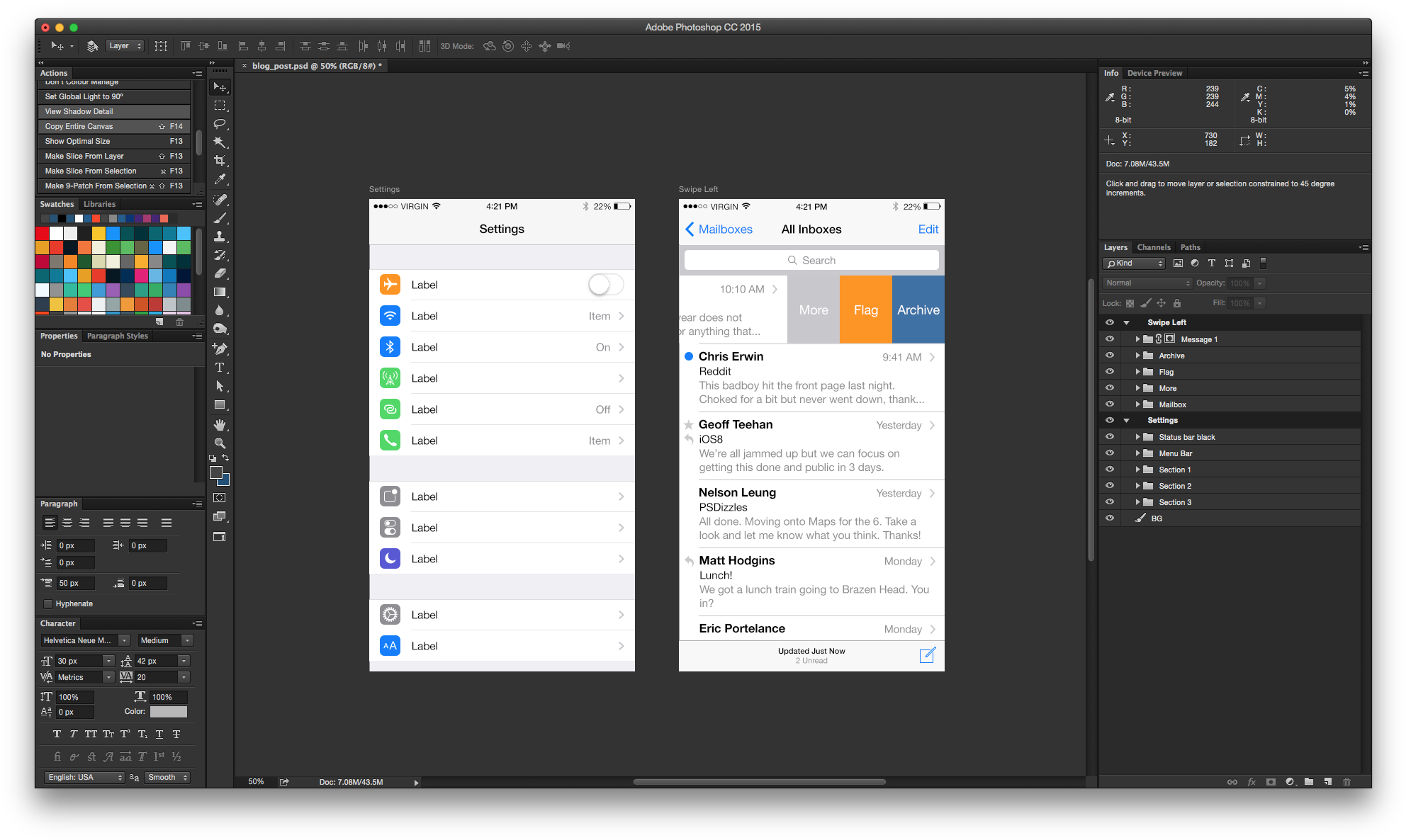Collapse the Settings layer group
The image size is (1406, 840).
pos(1126,421)
